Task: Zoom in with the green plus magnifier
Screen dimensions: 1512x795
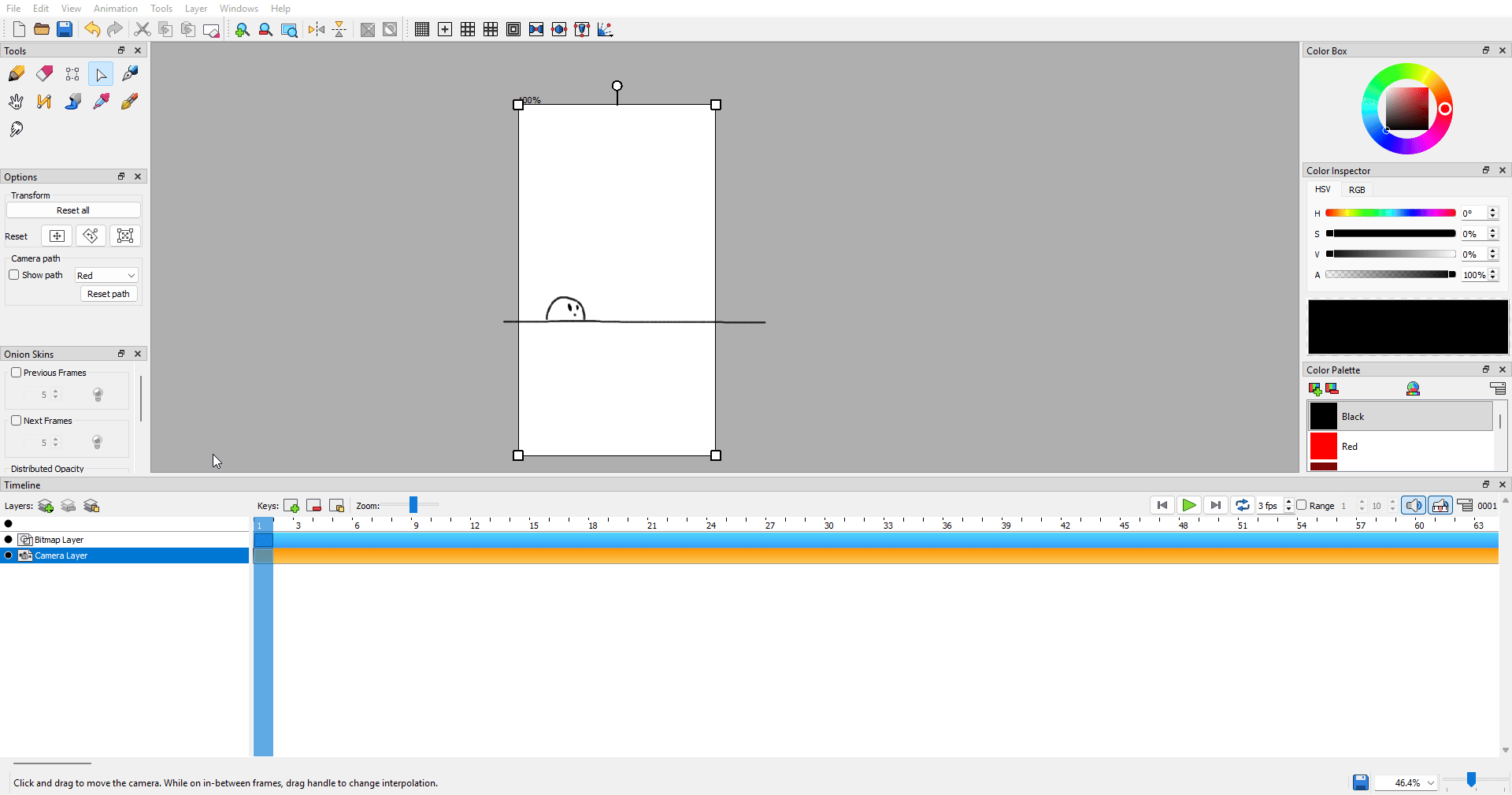Action: tap(243, 29)
